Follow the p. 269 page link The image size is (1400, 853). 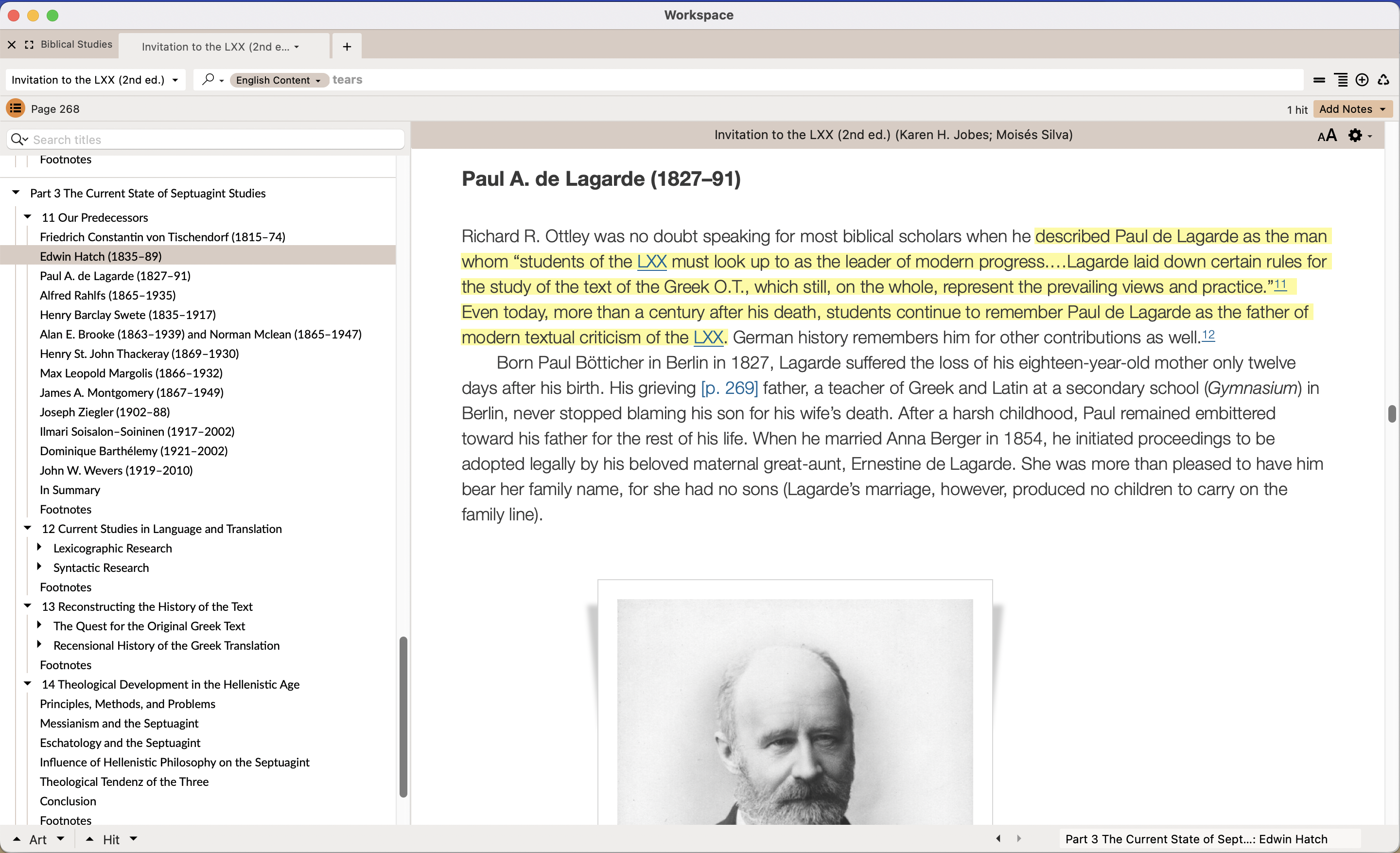point(729,388)
